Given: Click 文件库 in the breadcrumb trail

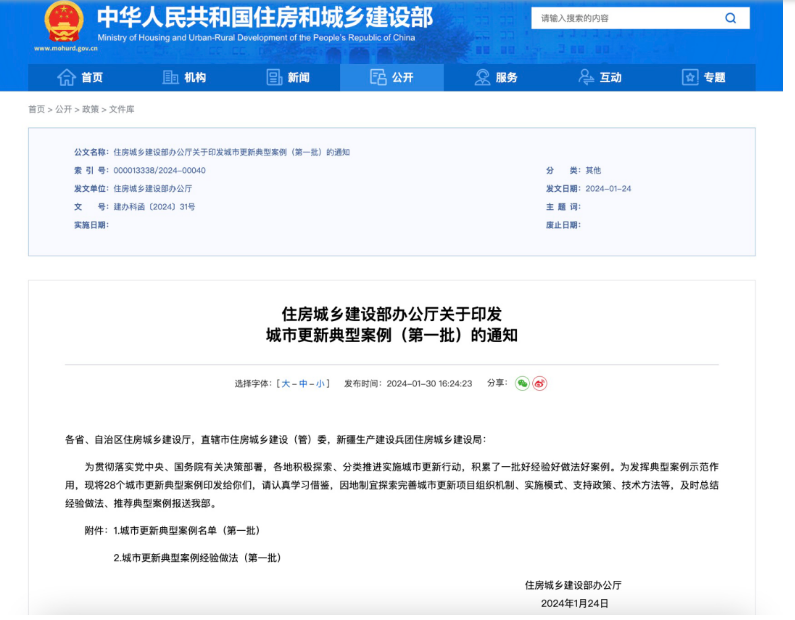Looking at the screenshot, I should [121, 109].
